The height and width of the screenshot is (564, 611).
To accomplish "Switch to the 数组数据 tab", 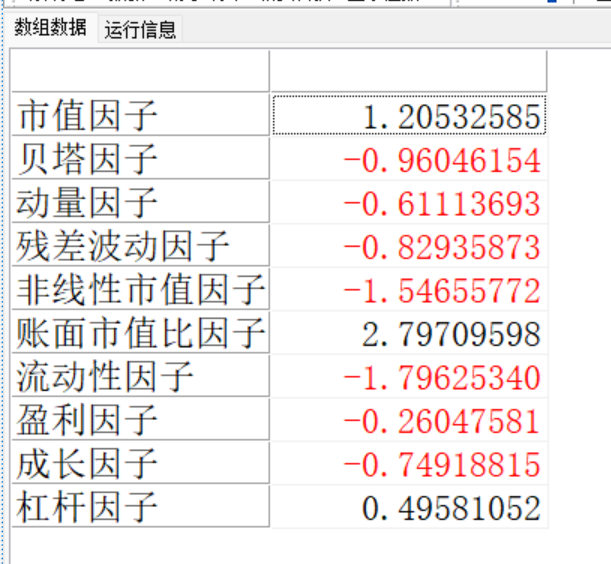I will click(50, 28).
